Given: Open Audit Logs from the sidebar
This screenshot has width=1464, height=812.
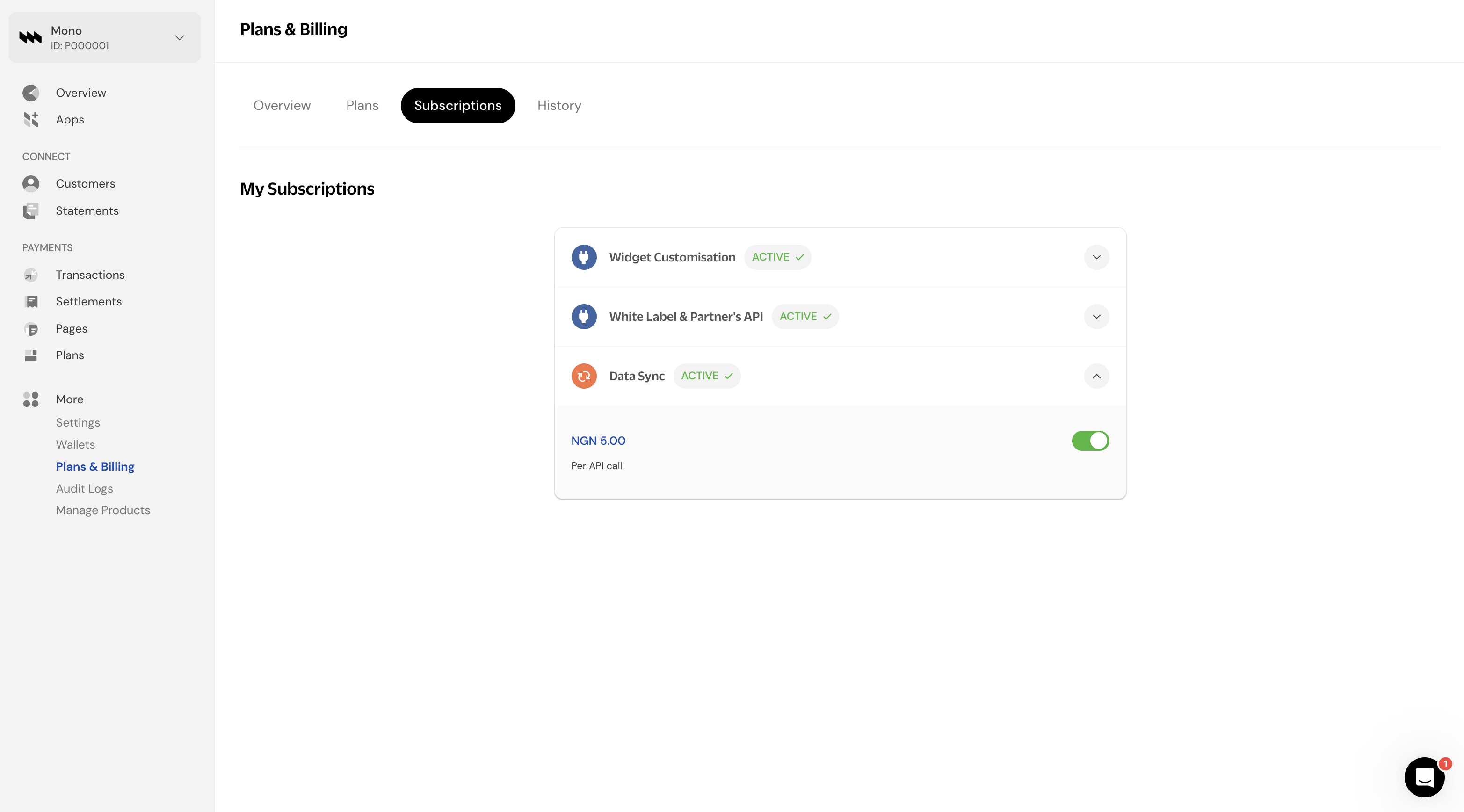Looking at the screenshot, I should 84,489.
